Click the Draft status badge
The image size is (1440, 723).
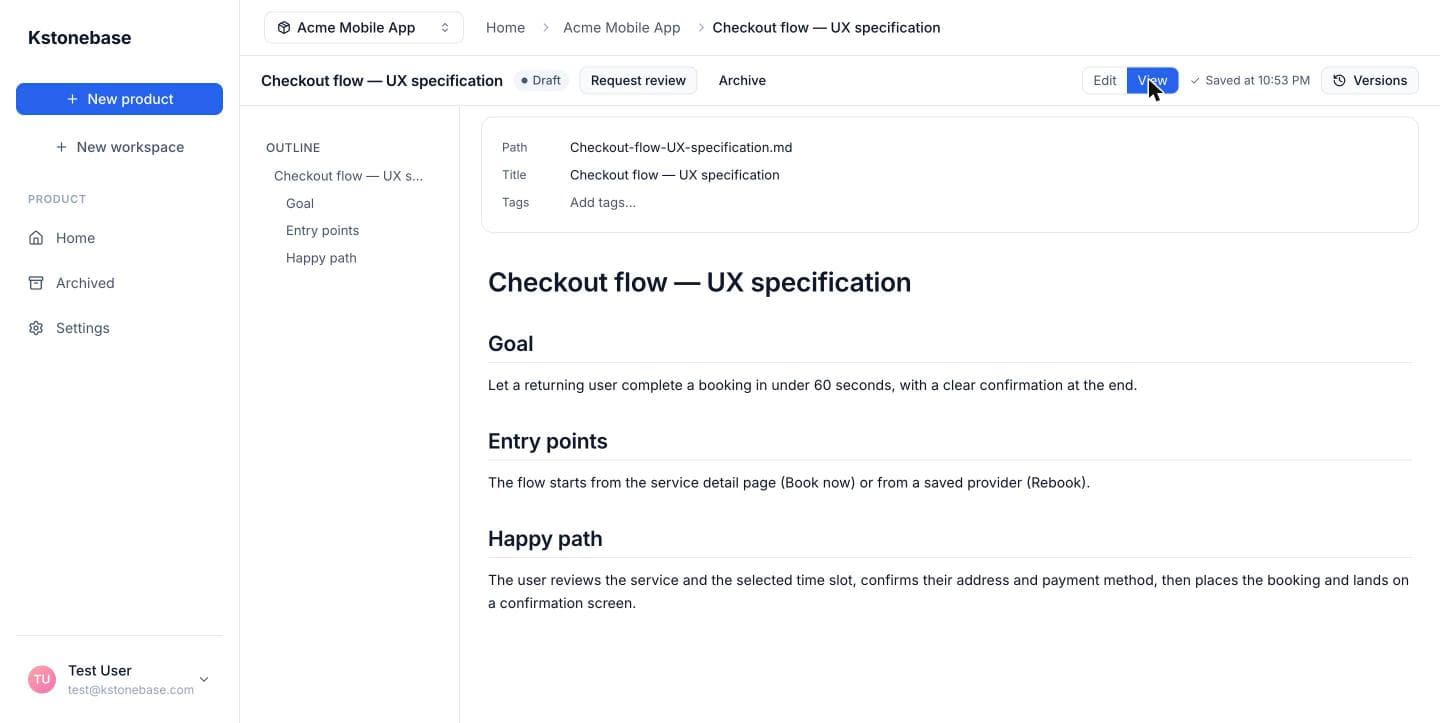(541, 81)
